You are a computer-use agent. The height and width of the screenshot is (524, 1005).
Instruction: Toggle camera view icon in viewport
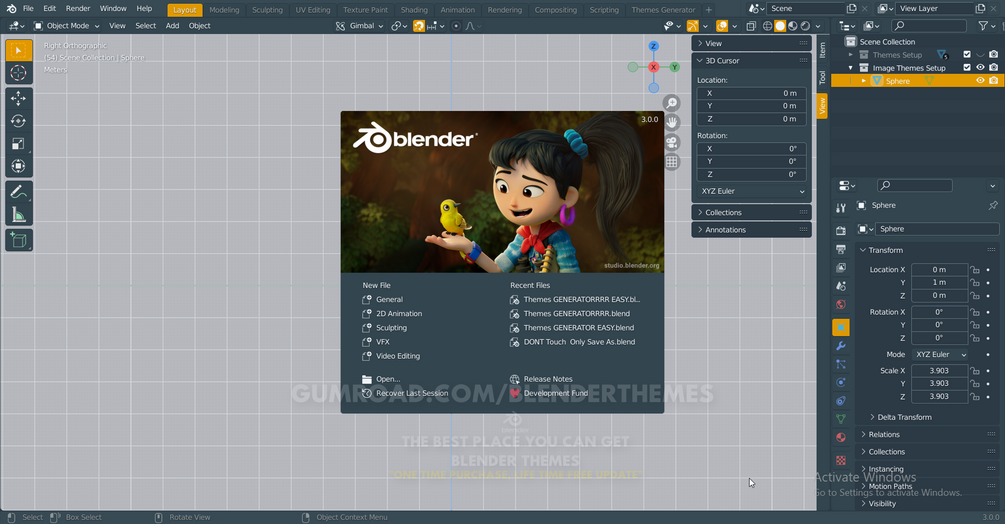coord(671,142)
